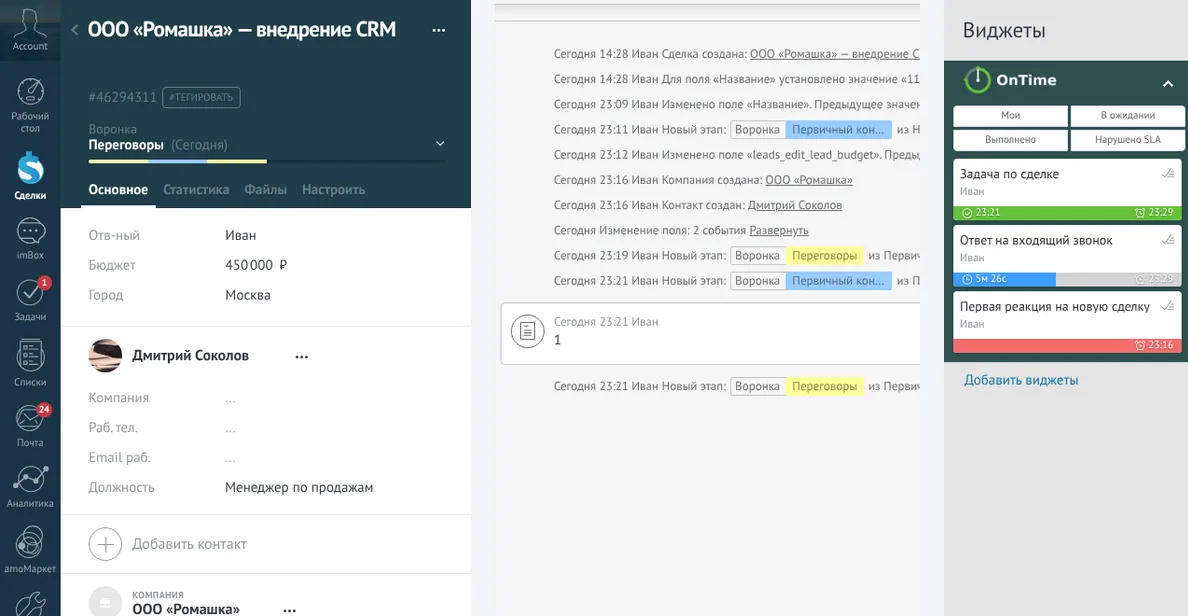Open the Сделки section
This screenshot has height=616, width=1188.
[x=30, y=176]
